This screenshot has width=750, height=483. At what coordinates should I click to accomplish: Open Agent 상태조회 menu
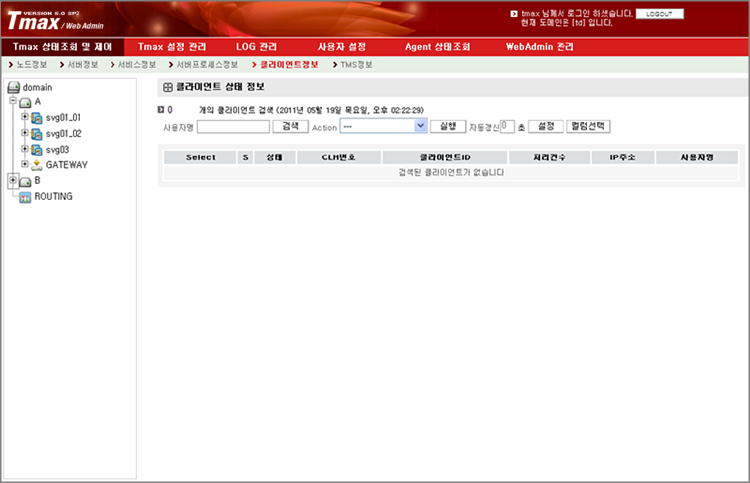(x=438, y=47)
